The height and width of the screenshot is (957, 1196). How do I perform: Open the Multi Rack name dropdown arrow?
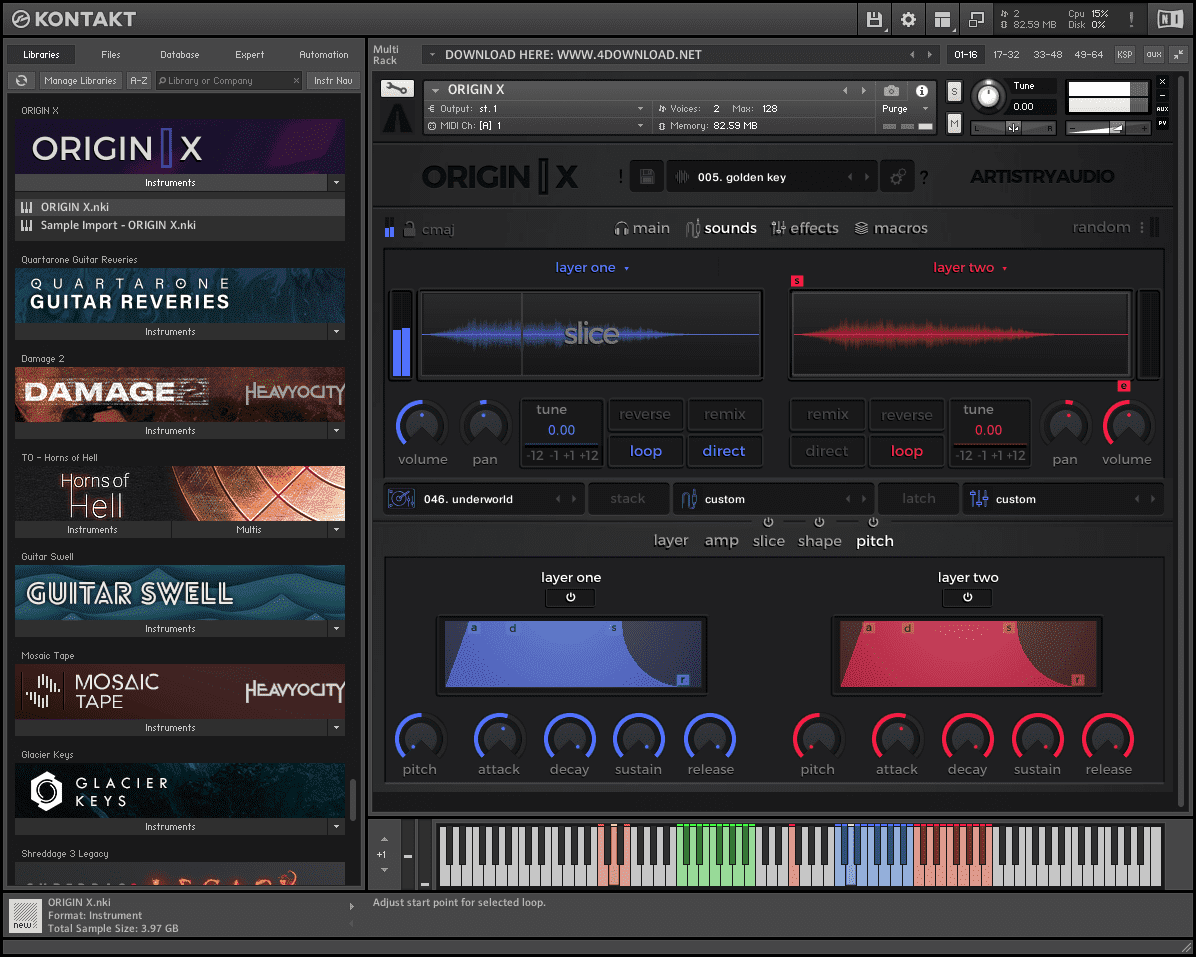click(432, 55)
